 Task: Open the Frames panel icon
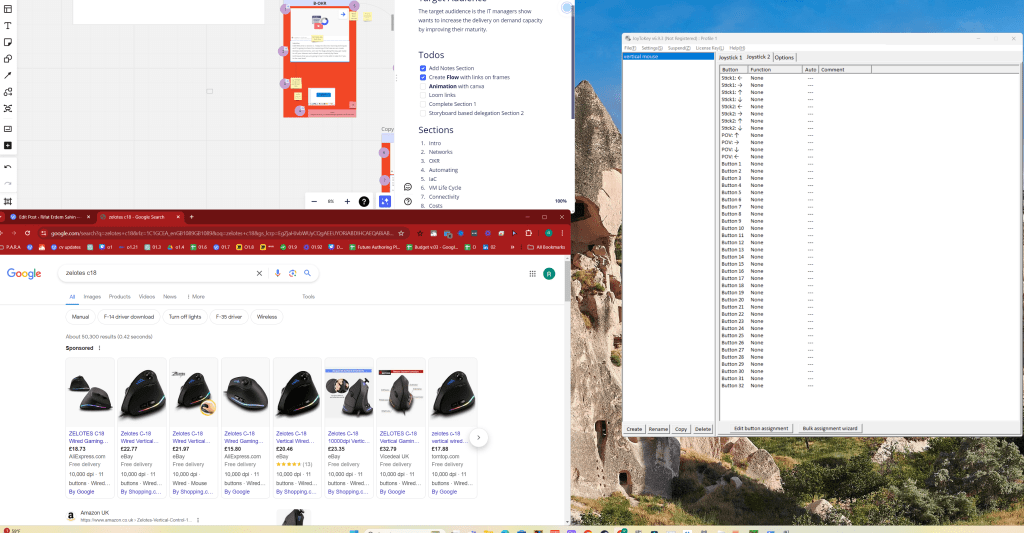point(8,201)
